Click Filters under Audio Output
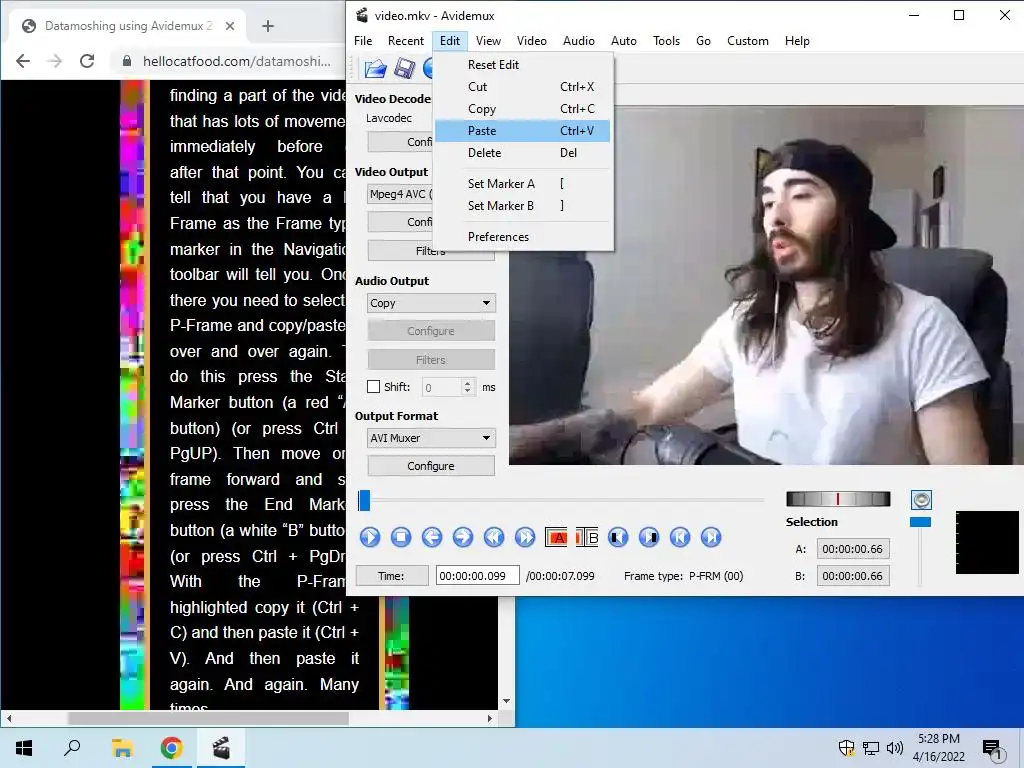This screenshot has width=1024, height=768. click(431, 360)
